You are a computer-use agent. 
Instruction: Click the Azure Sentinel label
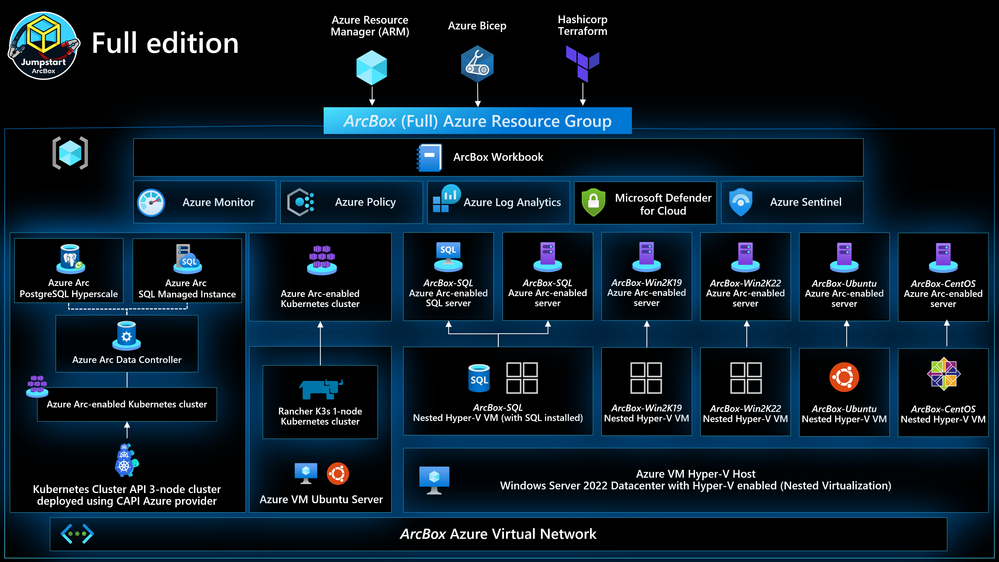click(806, 202)
